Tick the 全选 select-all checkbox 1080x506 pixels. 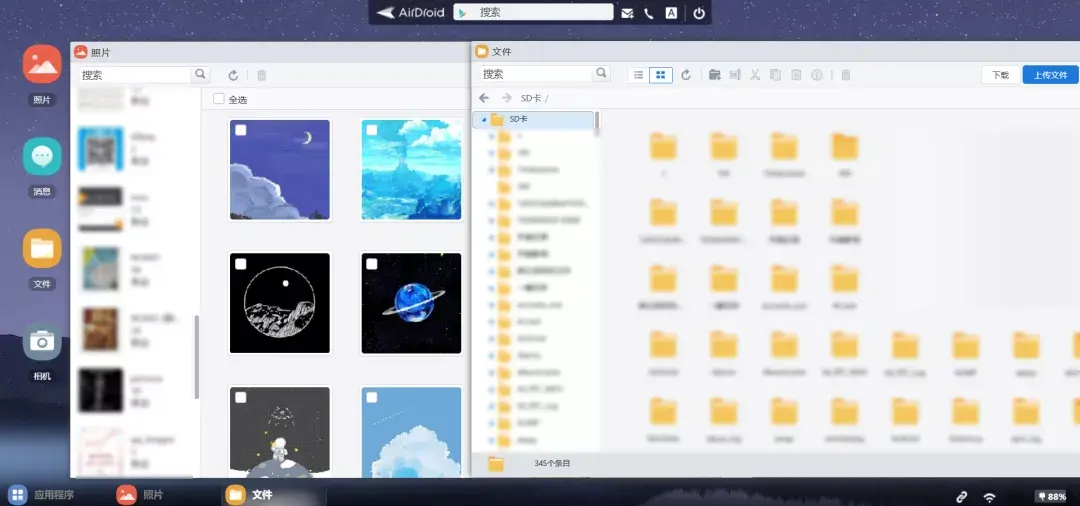point(219,99)
